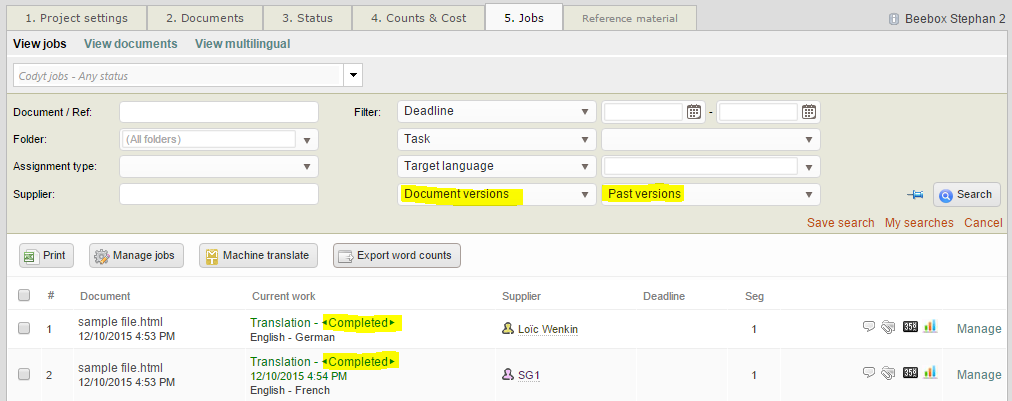Tick the checkbox for job 1

click(24, 328)
